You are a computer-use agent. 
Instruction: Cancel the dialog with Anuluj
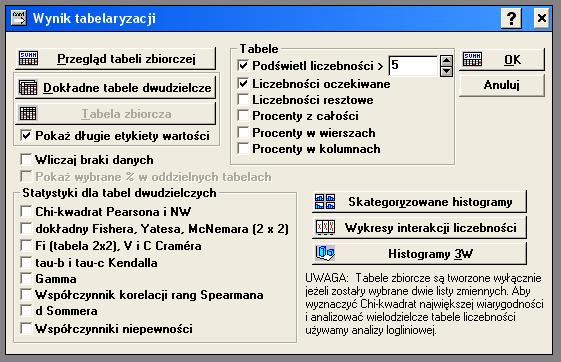click(x=502, y=85)
